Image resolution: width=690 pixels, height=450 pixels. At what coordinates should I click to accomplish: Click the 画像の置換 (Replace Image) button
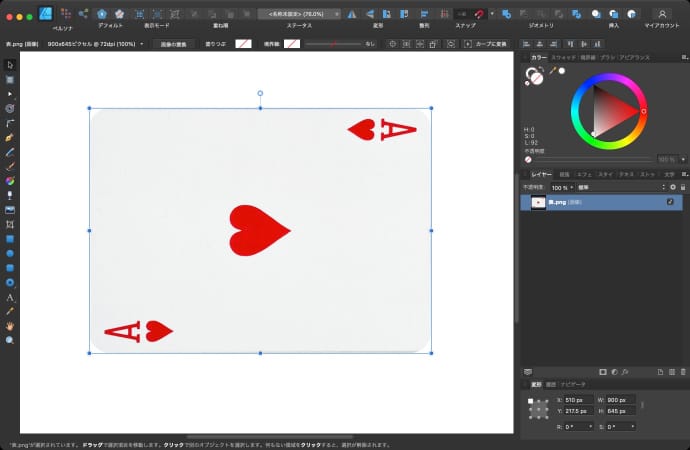click(x=174, y=44)
